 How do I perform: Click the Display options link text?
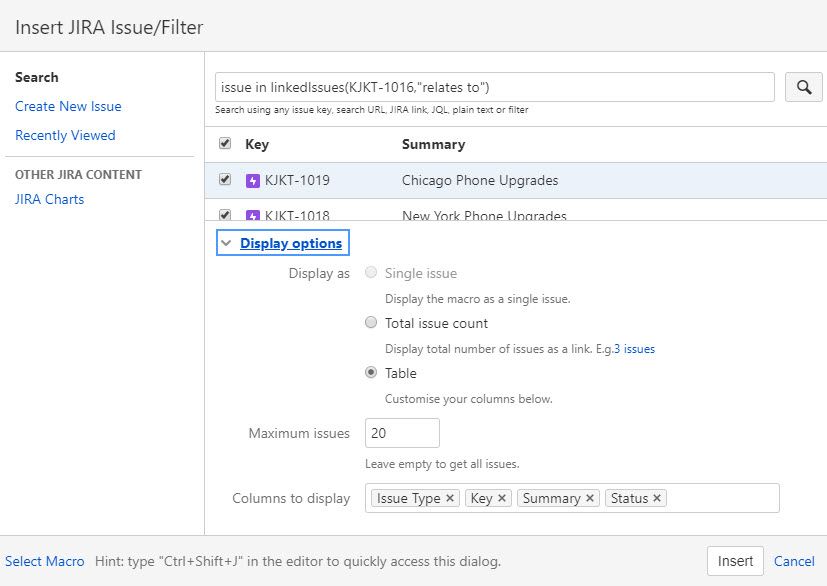point(291,243)
